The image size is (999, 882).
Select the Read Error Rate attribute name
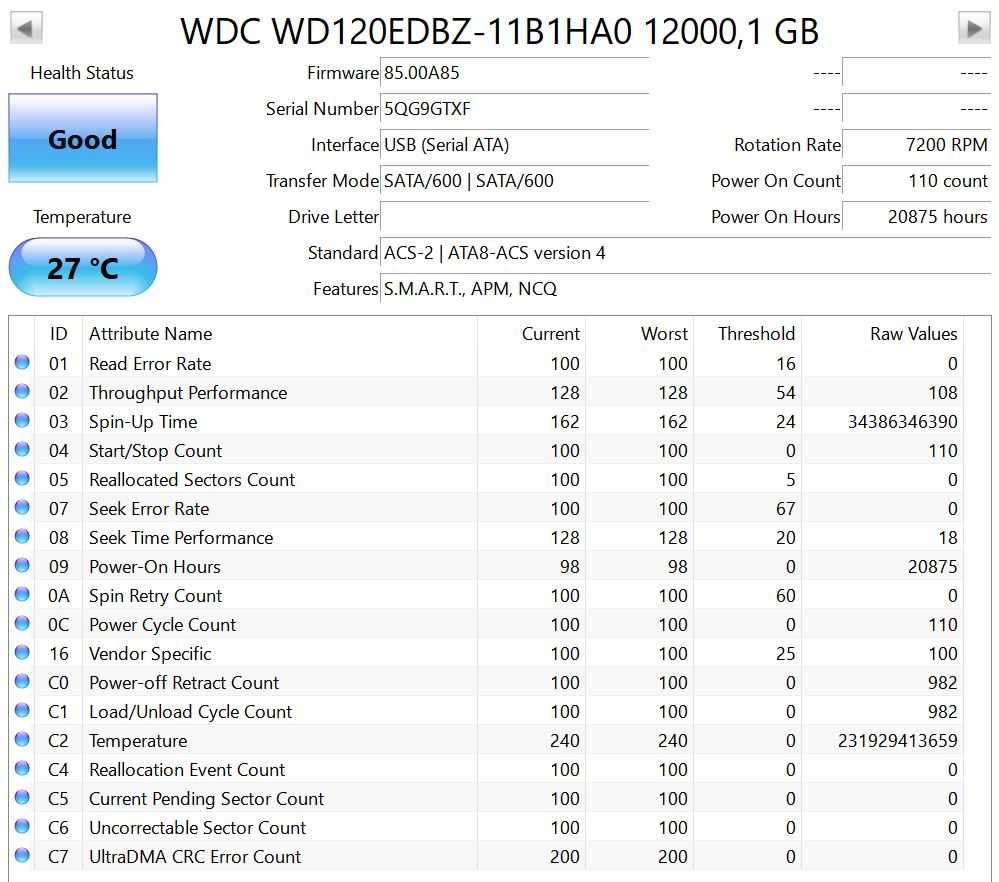(x=150, y=364)
